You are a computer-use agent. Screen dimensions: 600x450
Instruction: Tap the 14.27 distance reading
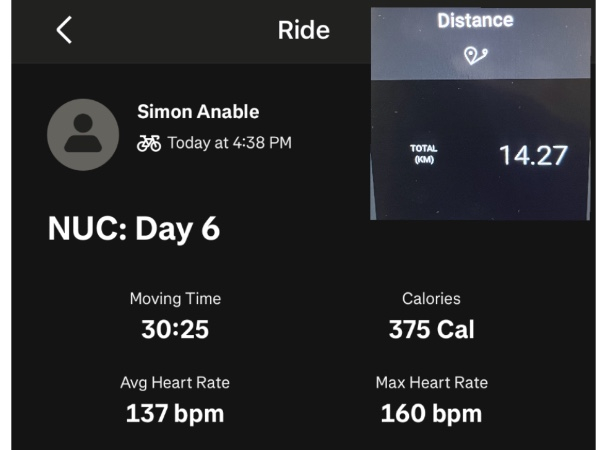[533, 156]
